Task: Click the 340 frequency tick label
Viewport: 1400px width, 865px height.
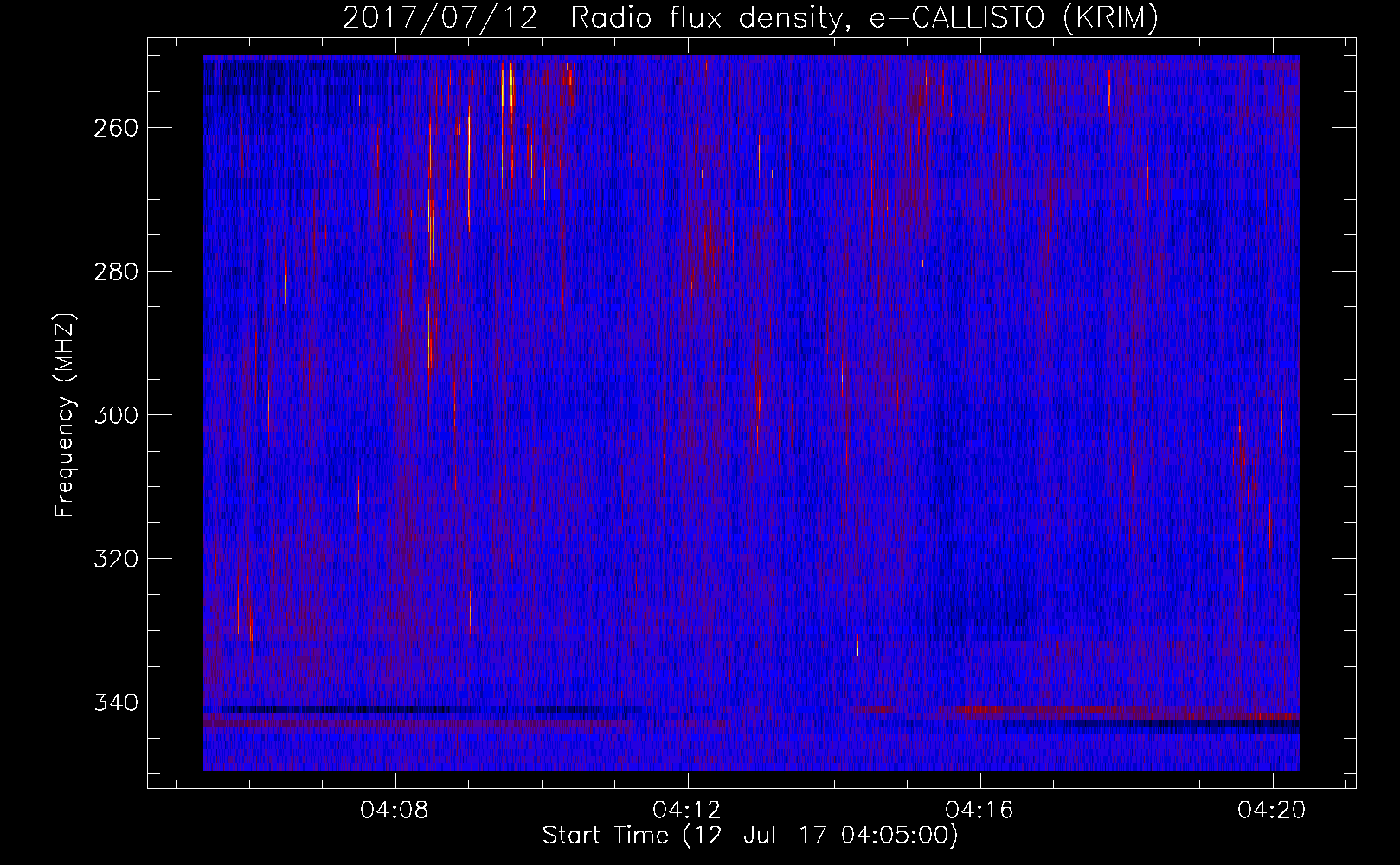Action: tap(115, 702)
